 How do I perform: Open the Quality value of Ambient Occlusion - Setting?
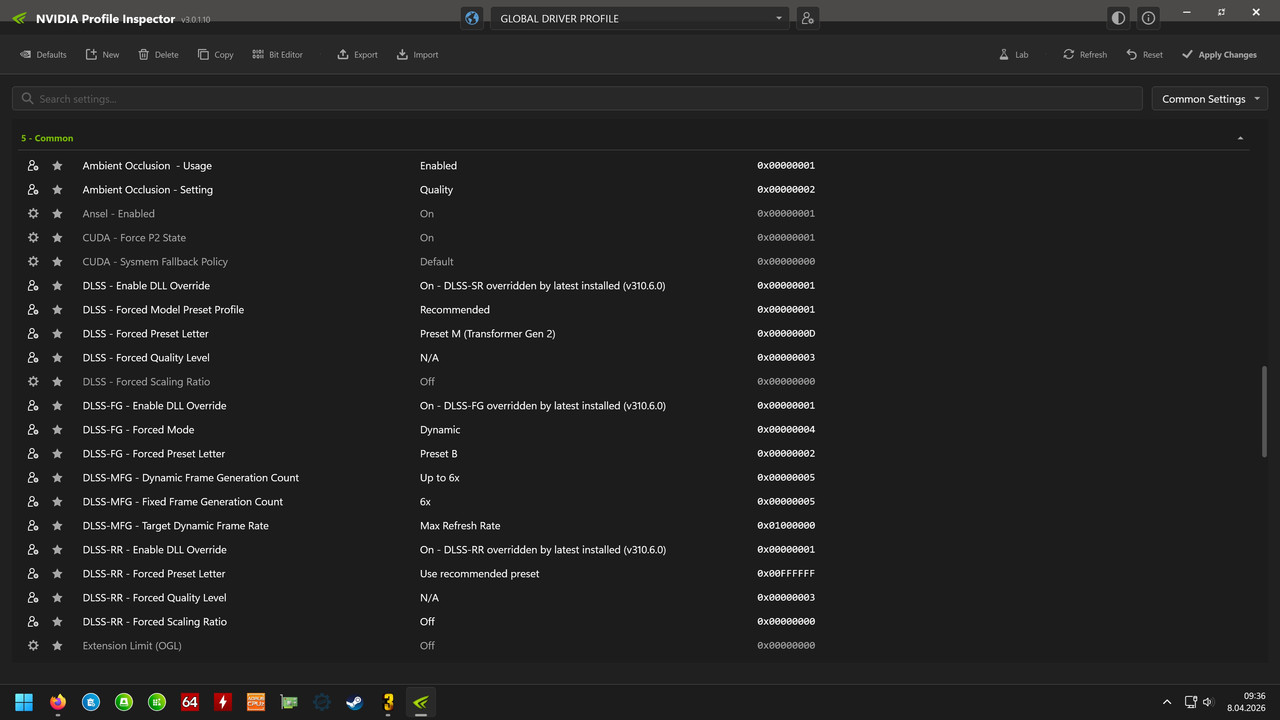(436, 190)
